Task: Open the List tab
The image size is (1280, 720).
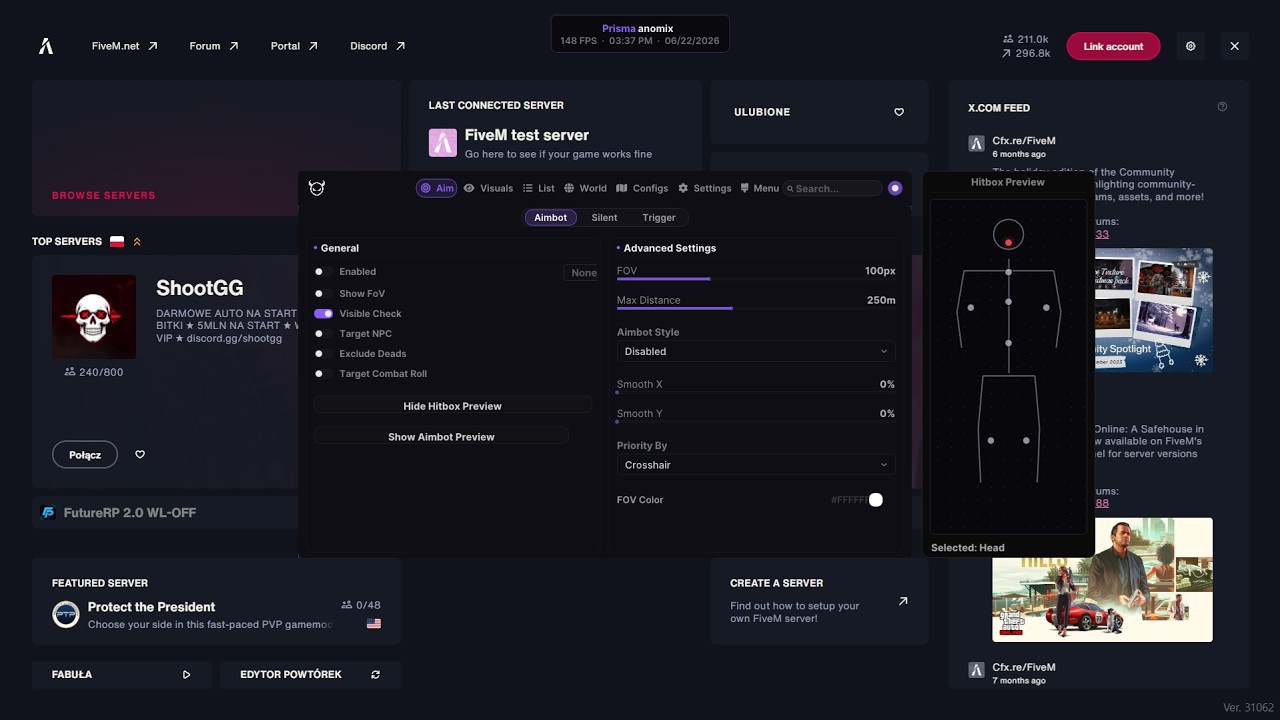Action: (x=538, y=188)
